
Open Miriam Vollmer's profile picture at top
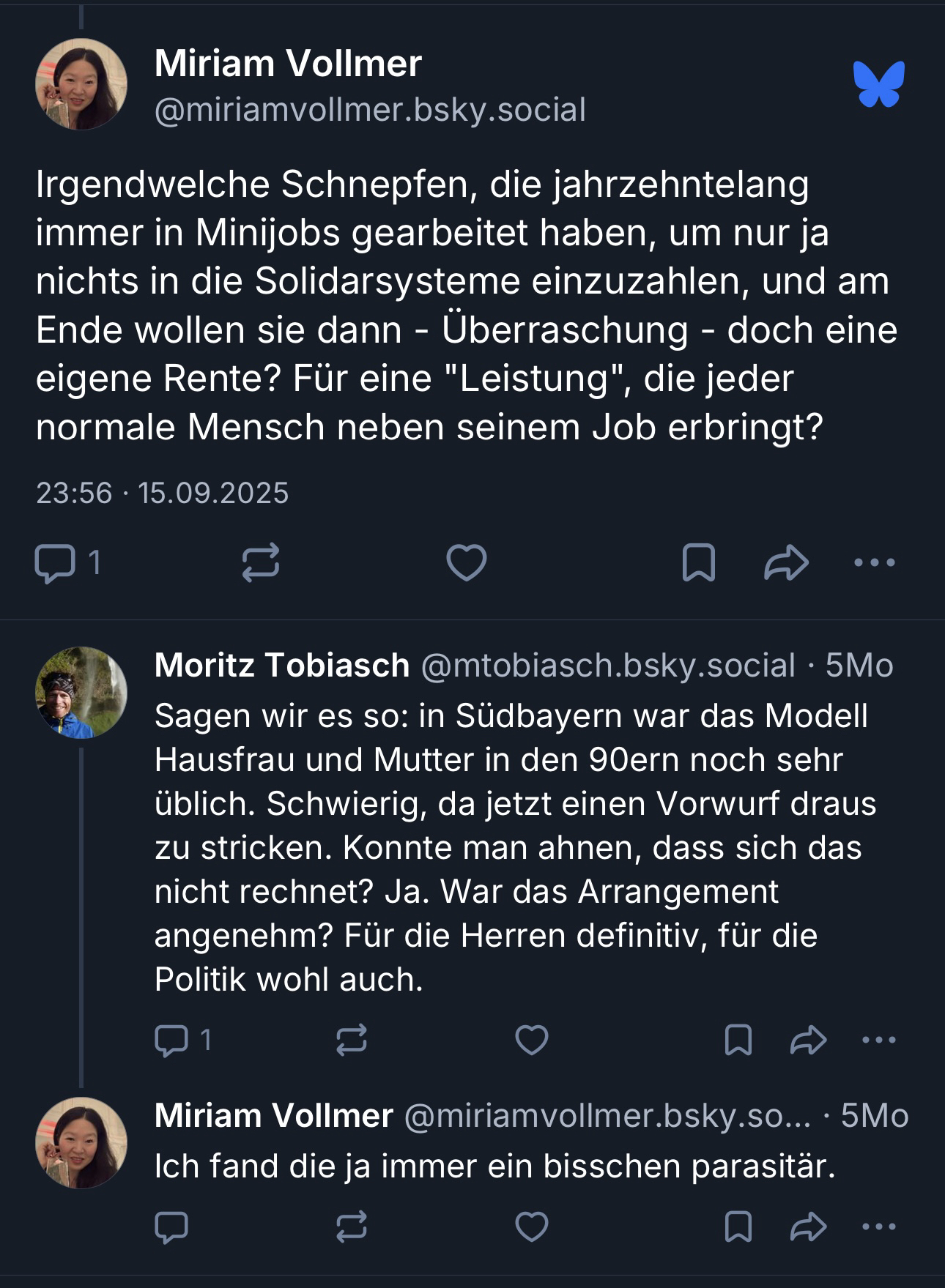[x=81, y=84]
